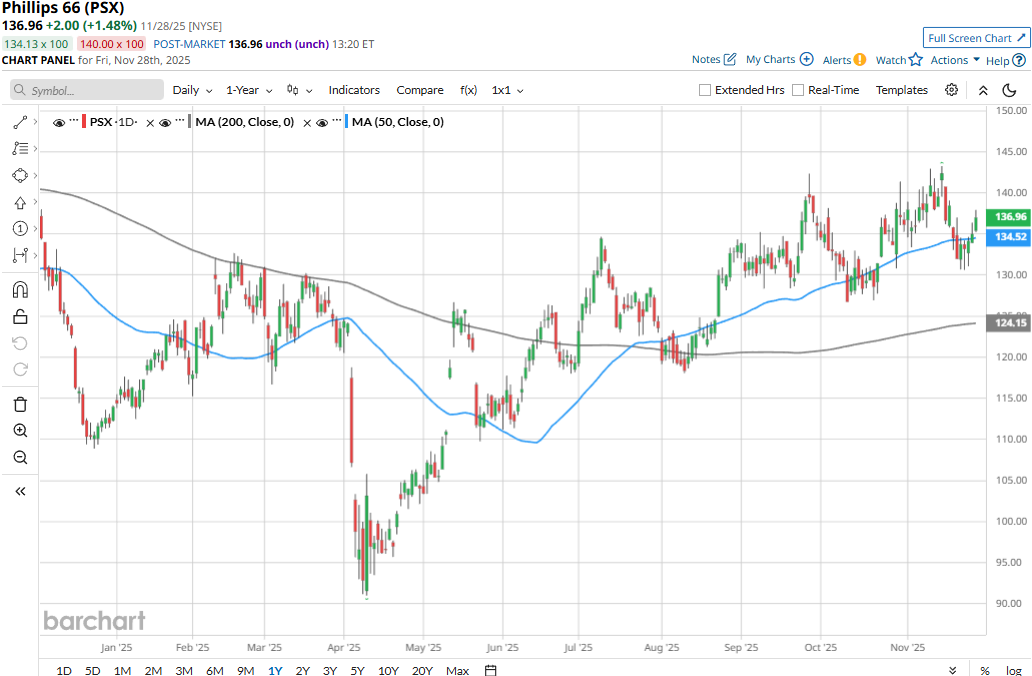Screen dimensions: 1032x676
Task: Click the Full Screen Chart button
Action: (976, 38)
